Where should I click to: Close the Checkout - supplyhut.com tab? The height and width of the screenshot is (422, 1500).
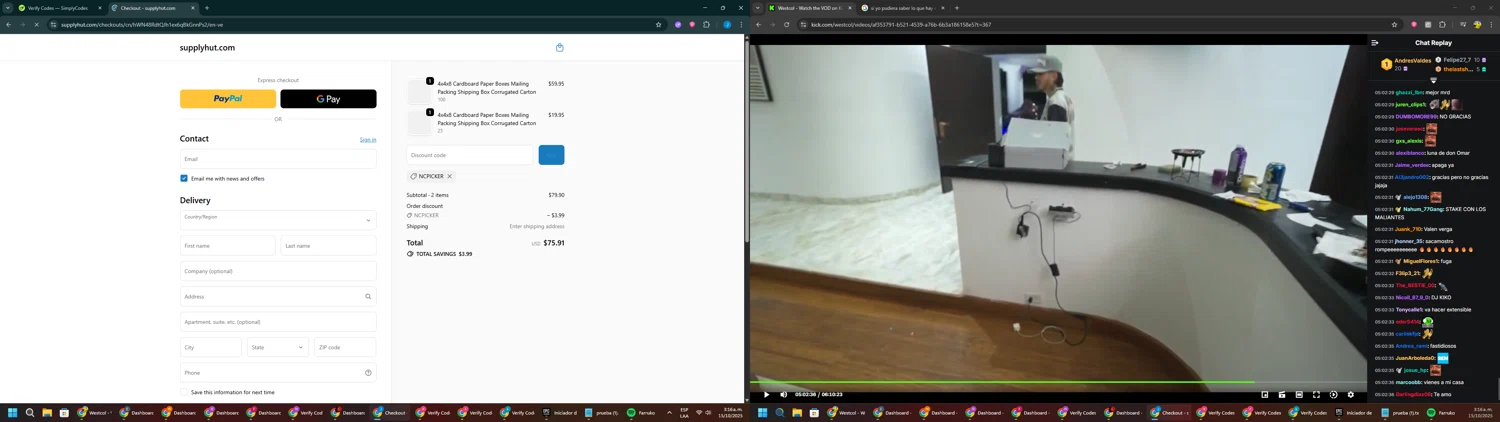click(x=193, y=8)
